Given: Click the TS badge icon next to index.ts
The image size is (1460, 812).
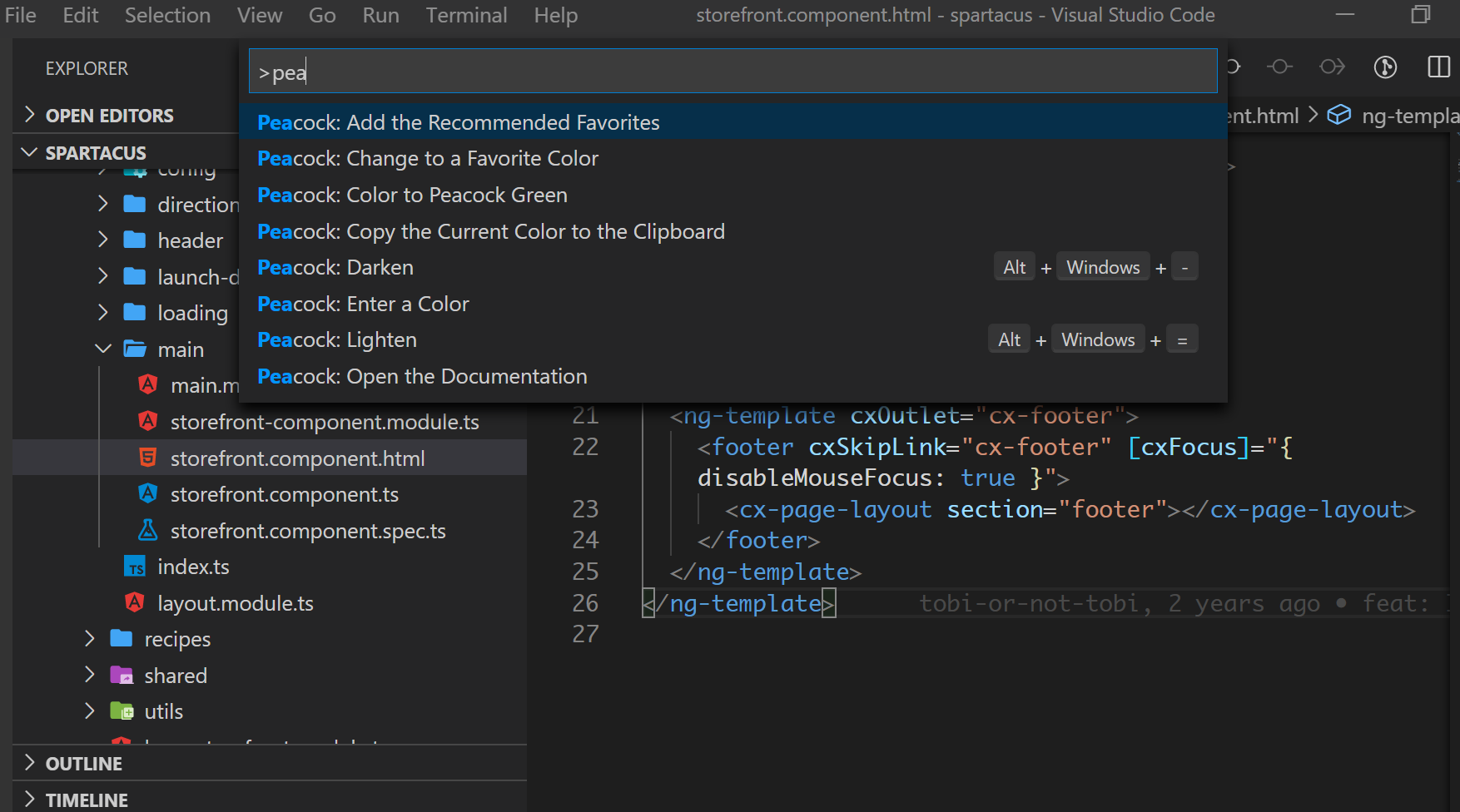Looking at the screenshot, I should click(x=136, y=567).
